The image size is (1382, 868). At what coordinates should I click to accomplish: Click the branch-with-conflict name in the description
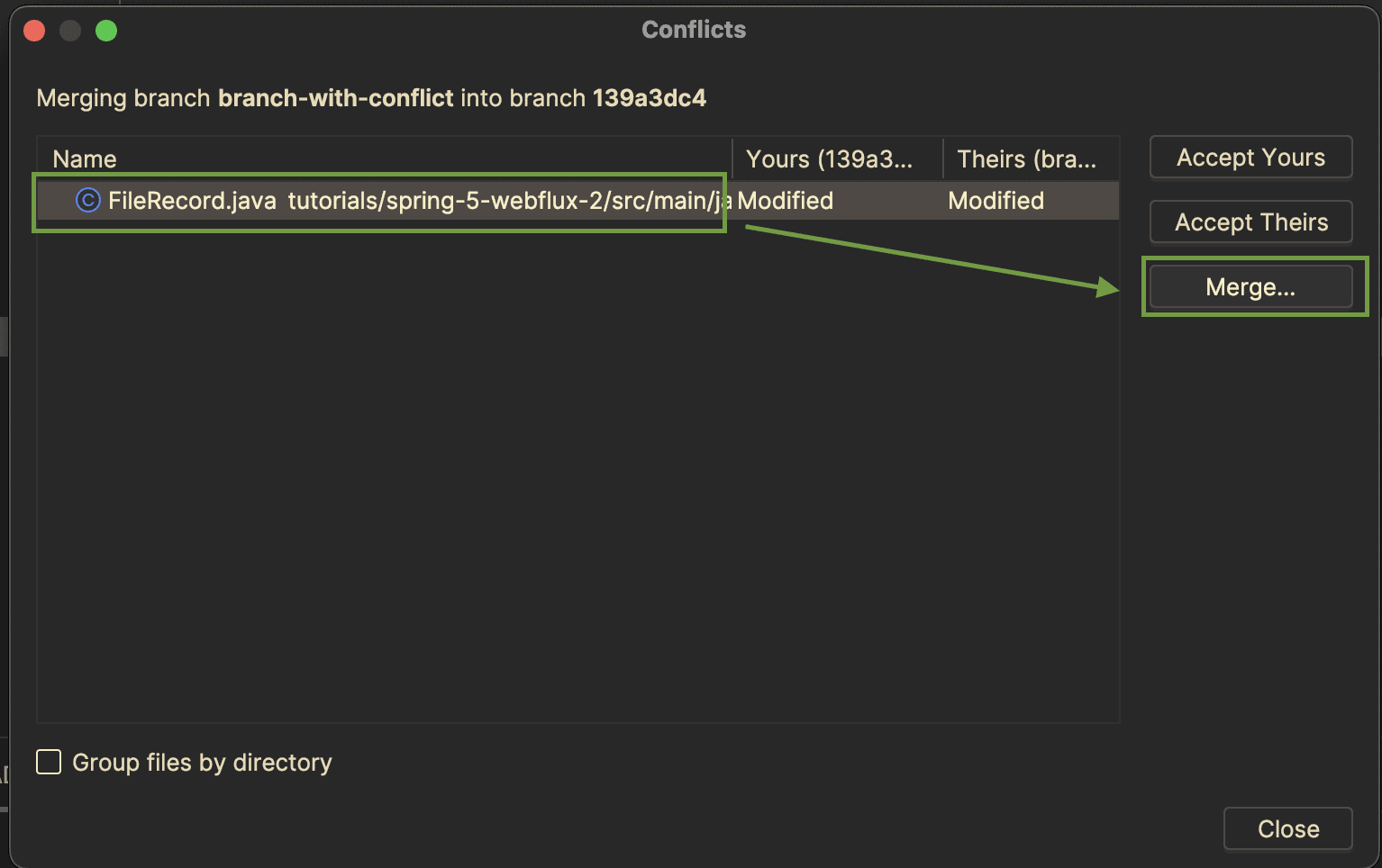coord(335,97)
